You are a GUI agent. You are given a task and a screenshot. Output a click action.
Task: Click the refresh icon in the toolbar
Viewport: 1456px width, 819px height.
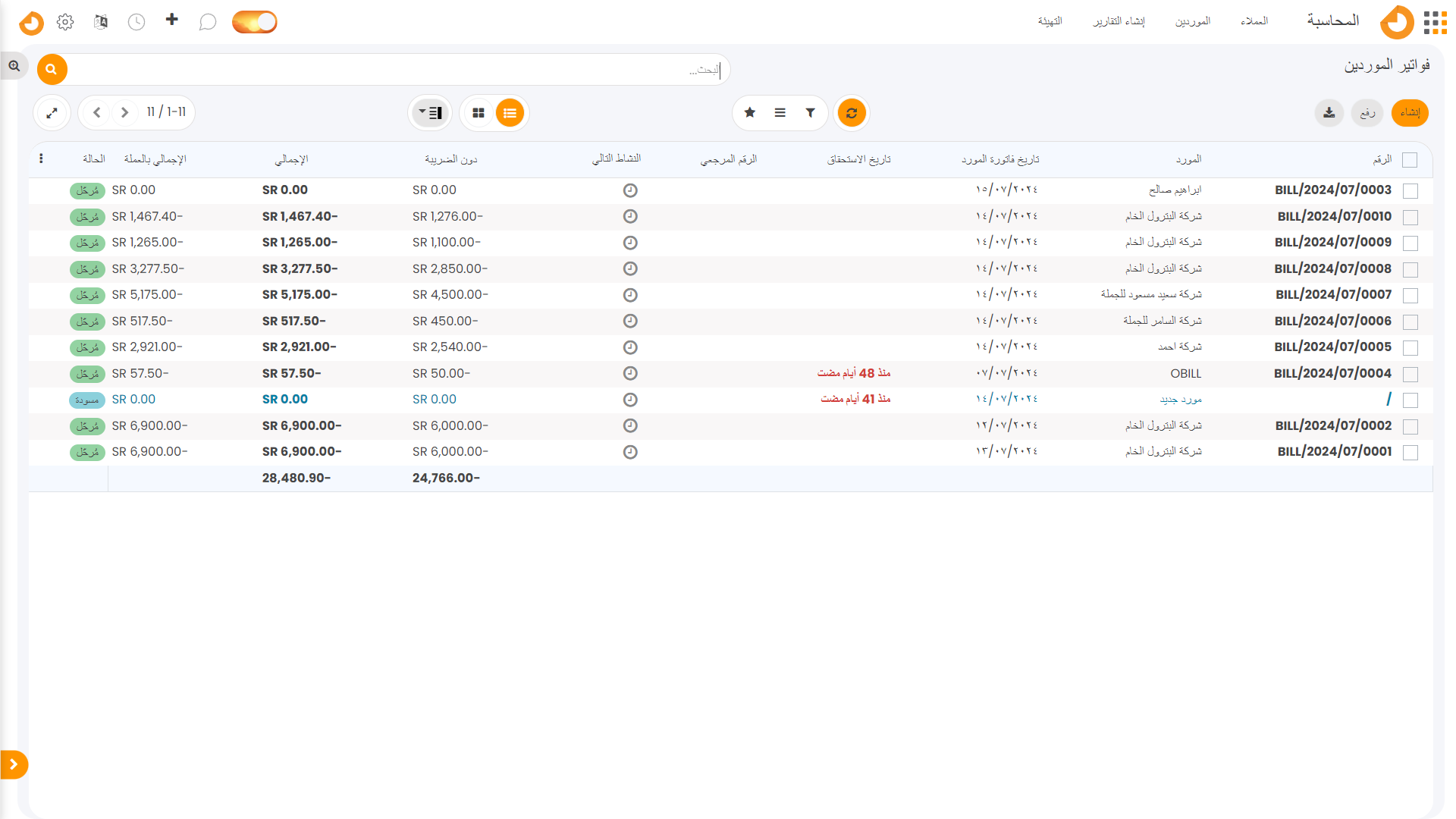tap(852, 113)
